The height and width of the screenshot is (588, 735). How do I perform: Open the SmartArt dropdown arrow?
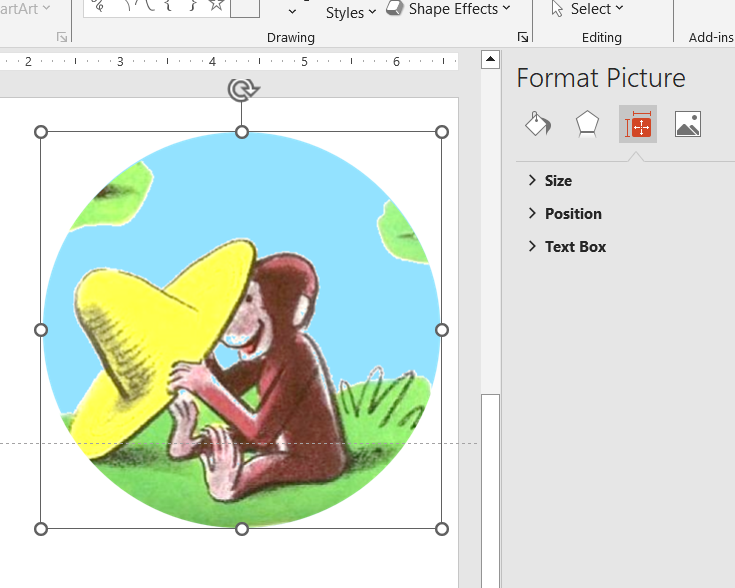tap(46, 8)
